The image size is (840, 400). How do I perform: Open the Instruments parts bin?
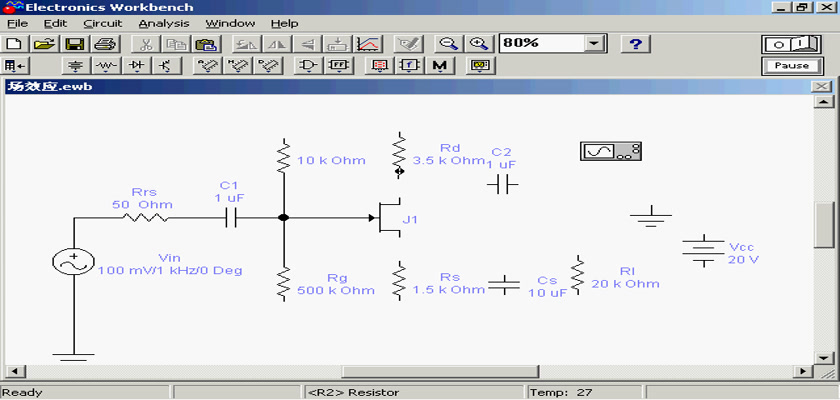point(480,66)
